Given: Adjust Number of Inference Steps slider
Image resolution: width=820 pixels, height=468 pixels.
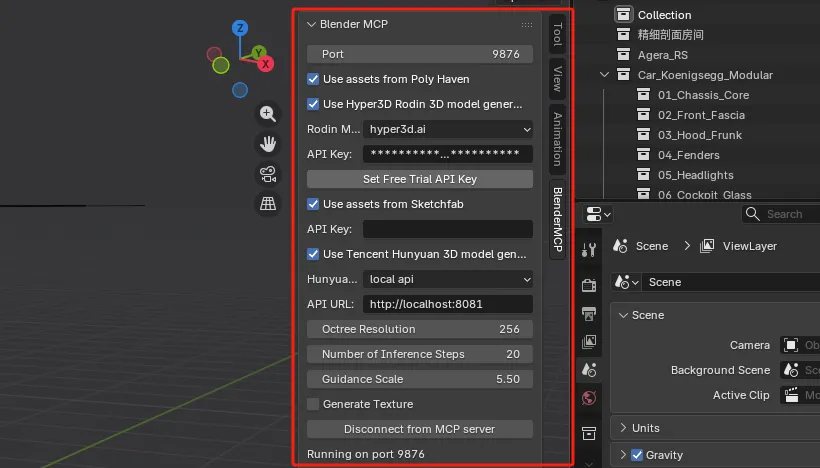Looking at the screenshot, I should coord(420,354).
